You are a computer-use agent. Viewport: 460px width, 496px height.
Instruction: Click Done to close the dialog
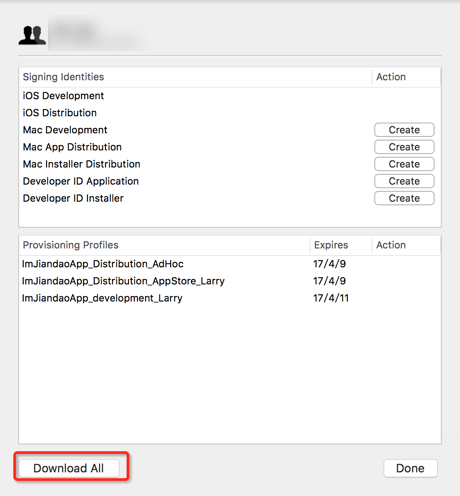pyautogui.click(x=410, y=468)
